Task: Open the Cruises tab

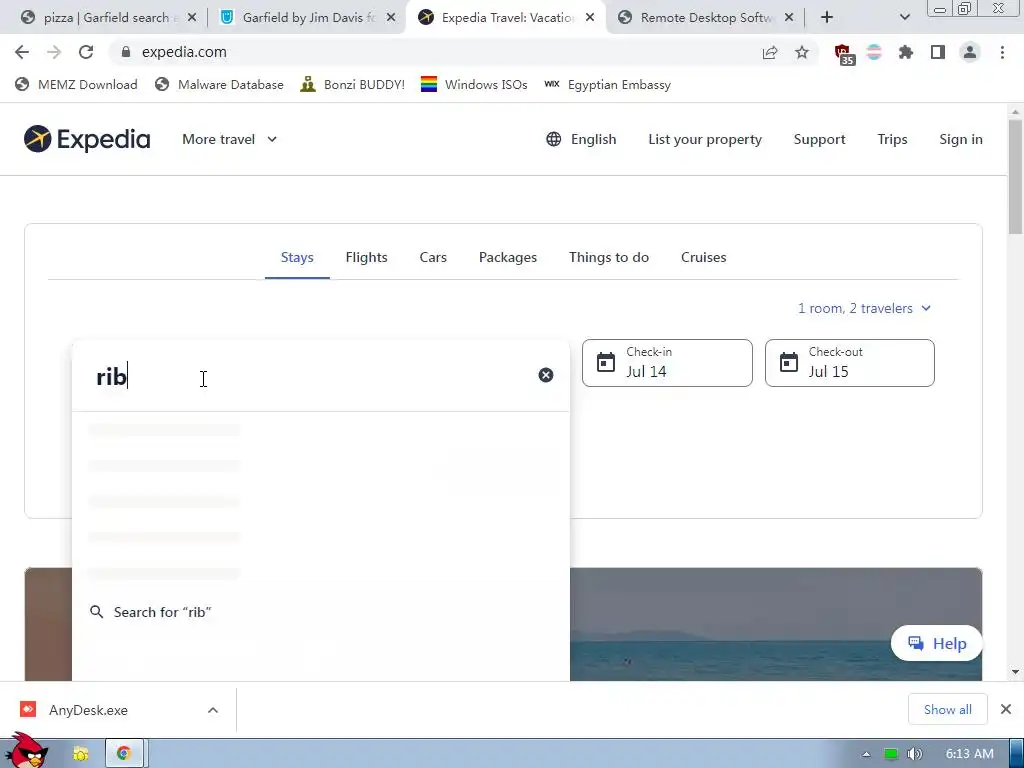Action: point(703,257)
